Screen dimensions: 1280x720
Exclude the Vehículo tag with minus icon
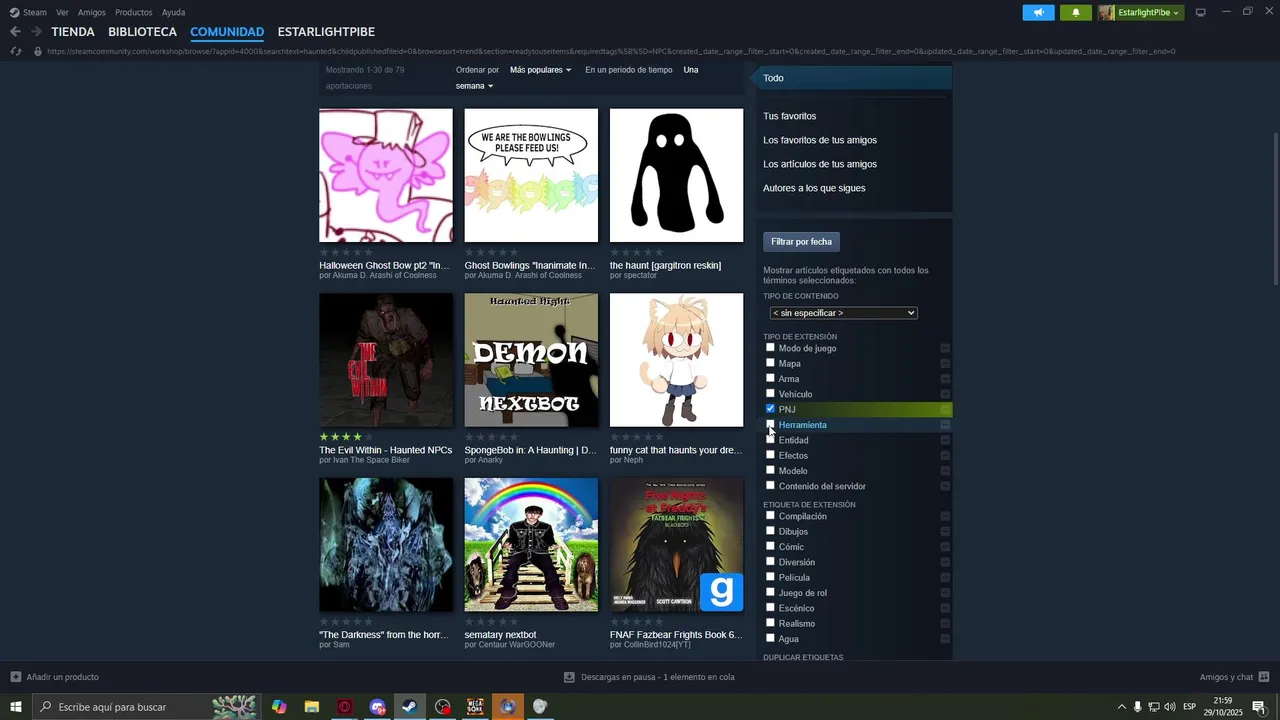tap(945, 394)
